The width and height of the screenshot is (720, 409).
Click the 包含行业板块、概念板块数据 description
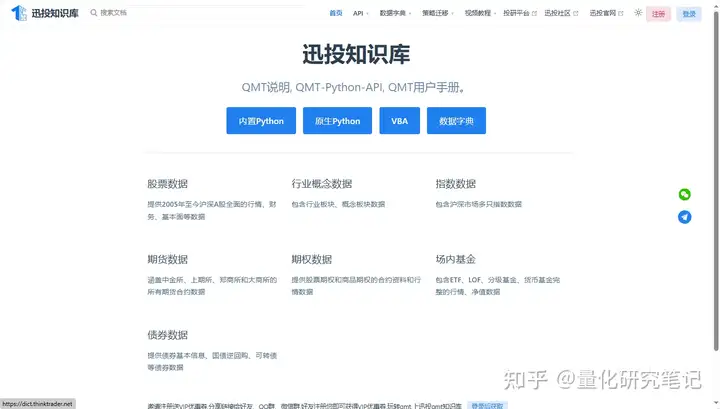[338, 204]
